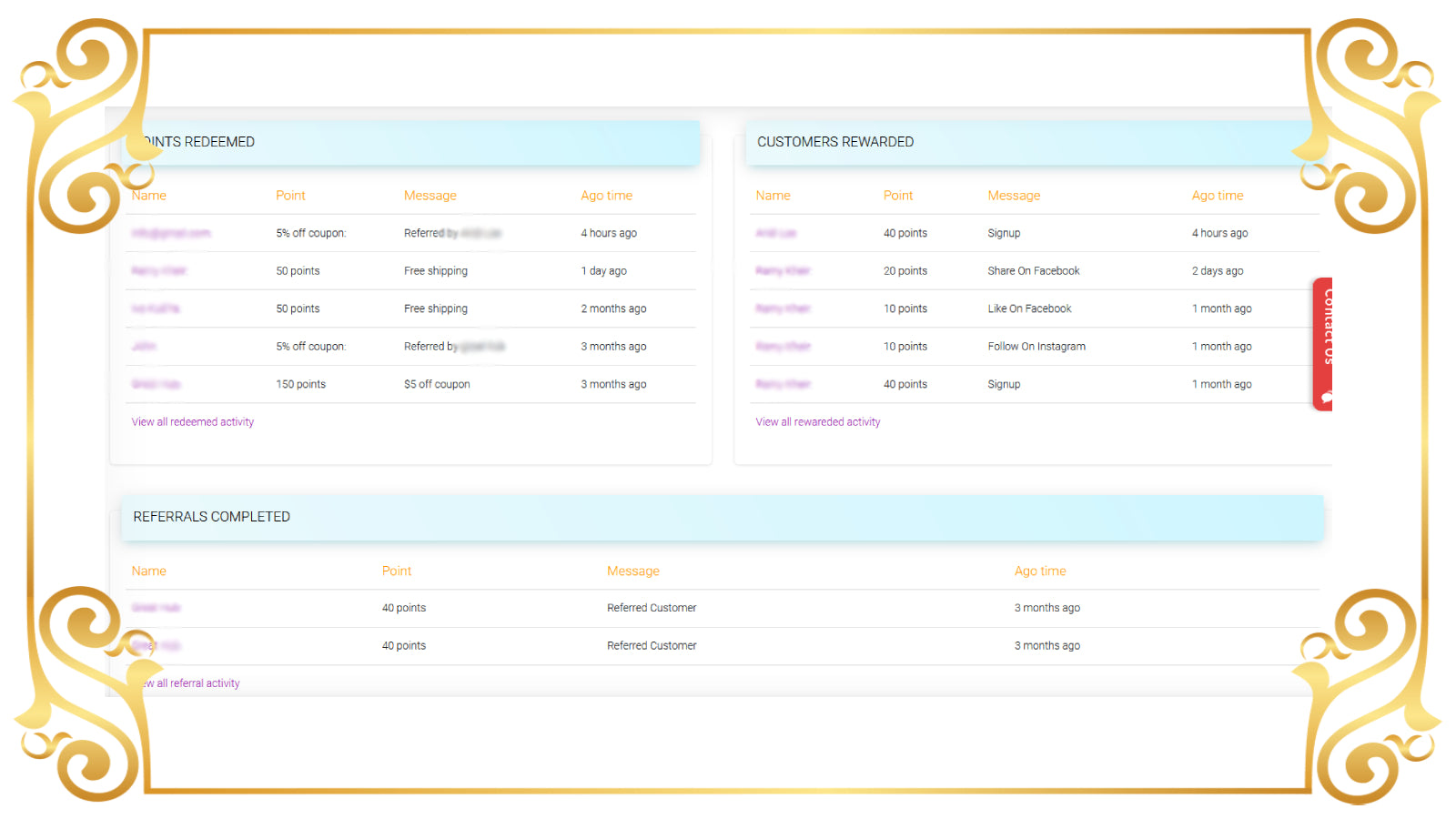
Task: Select the customer rewarded for Follow On Instagram
Action: (x=783, y=347)
